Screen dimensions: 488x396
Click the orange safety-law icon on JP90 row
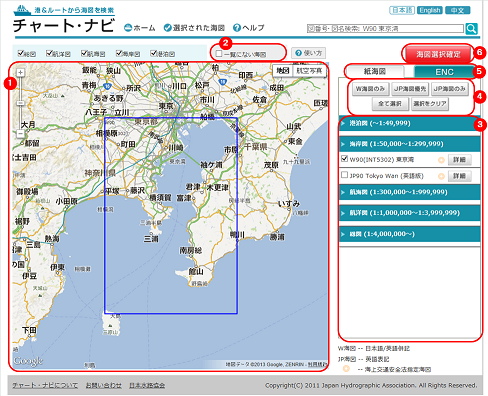[441, 176]
